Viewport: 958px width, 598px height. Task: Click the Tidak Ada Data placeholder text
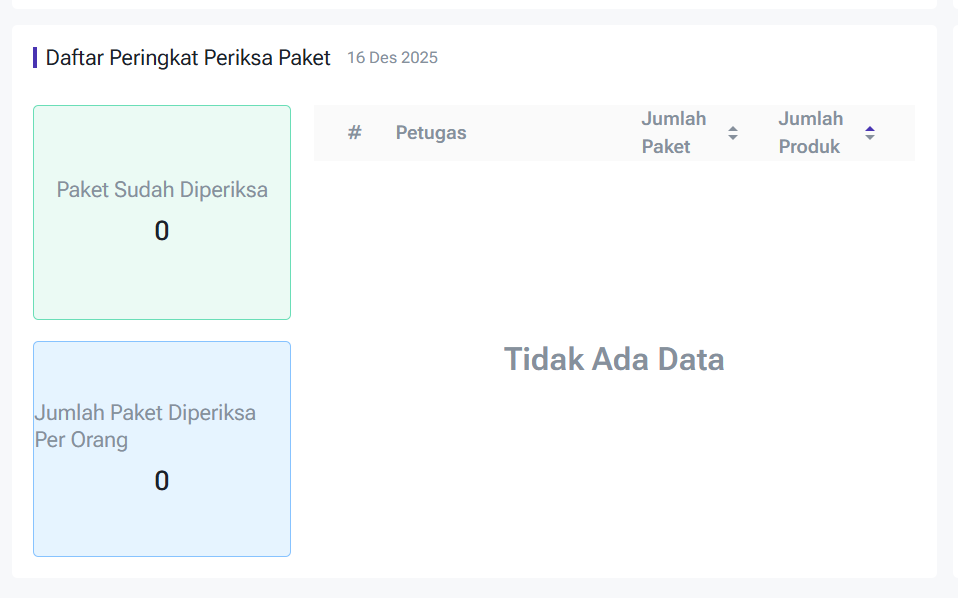614,359
